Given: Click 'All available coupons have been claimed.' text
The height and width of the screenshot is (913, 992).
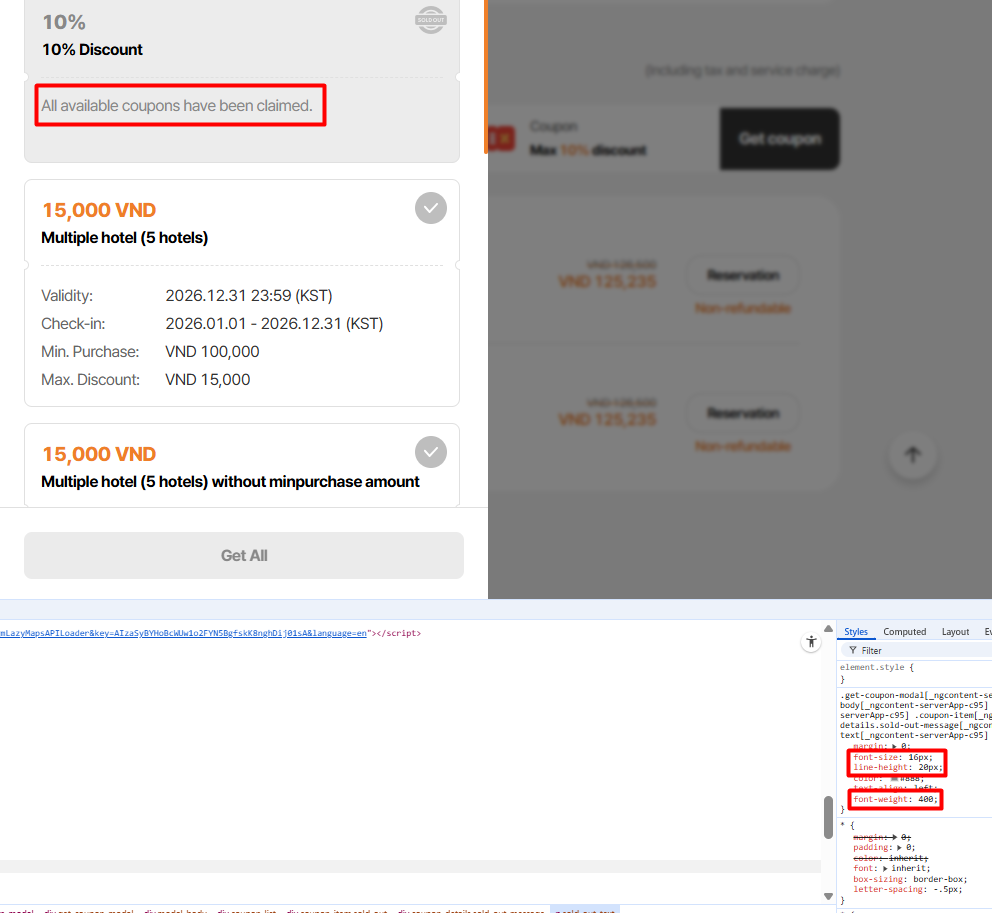Looking at the screenshot, I should tap(177, 106).
